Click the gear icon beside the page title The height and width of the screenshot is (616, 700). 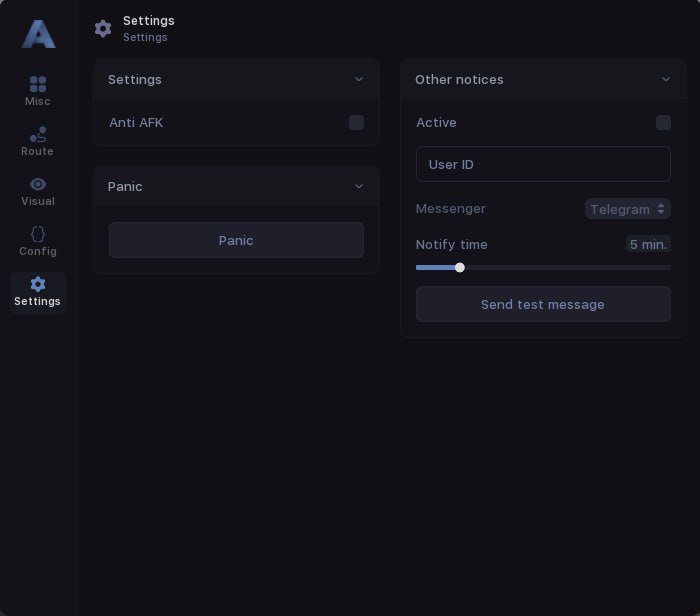coord(103,28)
